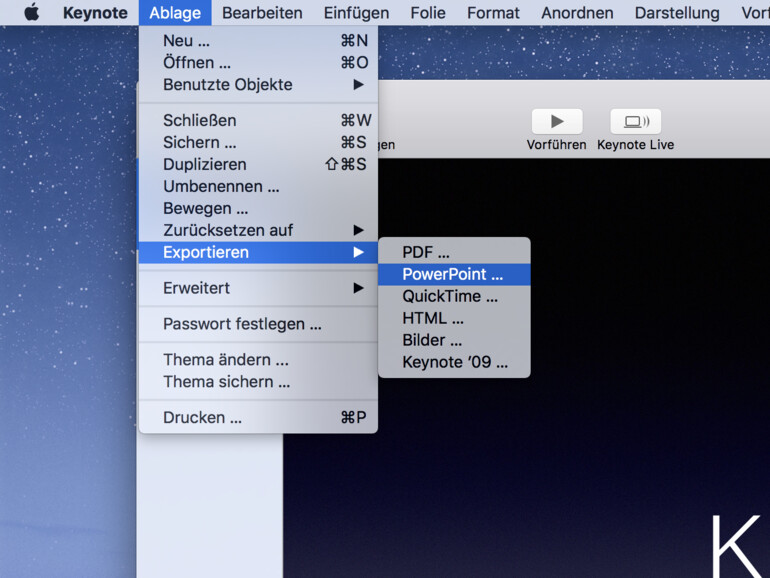Click the Keynote Live icon
Image resolution: width=770 pixels, height=578 pixels.
click(x=635, y=121)
